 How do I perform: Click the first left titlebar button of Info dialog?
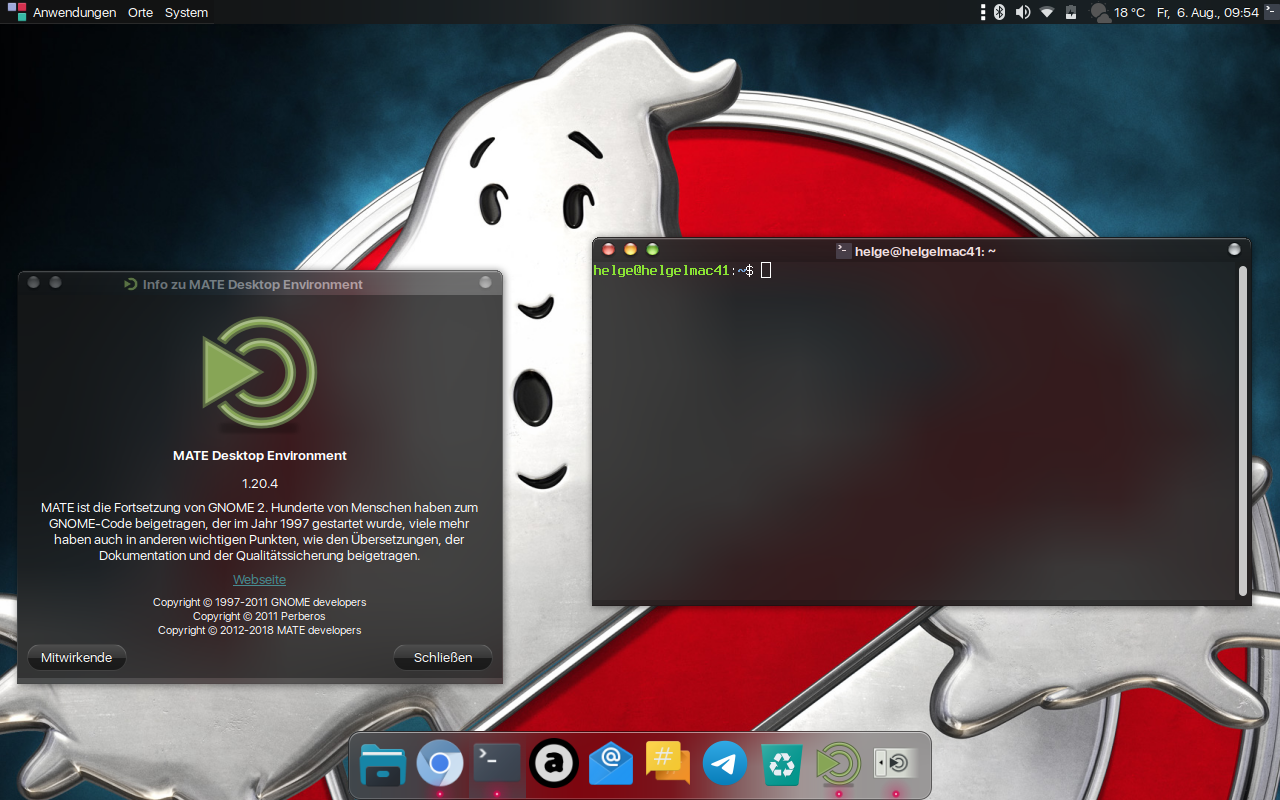tap(34, 282)
